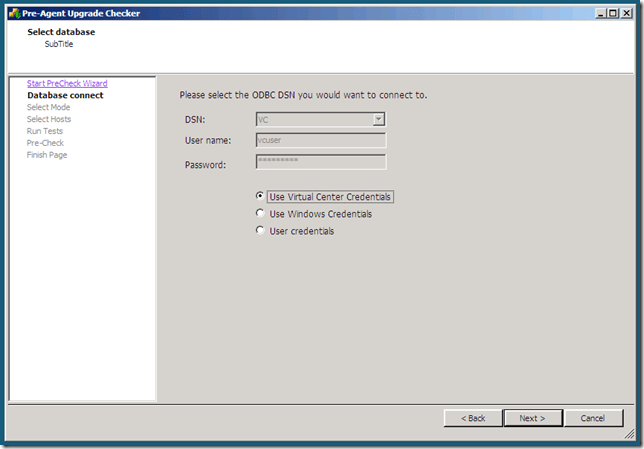The height and width of the screenshot is (449, 644).
Task: Open the Start PreCheck Wizard link
Action: tap(67, 83)
